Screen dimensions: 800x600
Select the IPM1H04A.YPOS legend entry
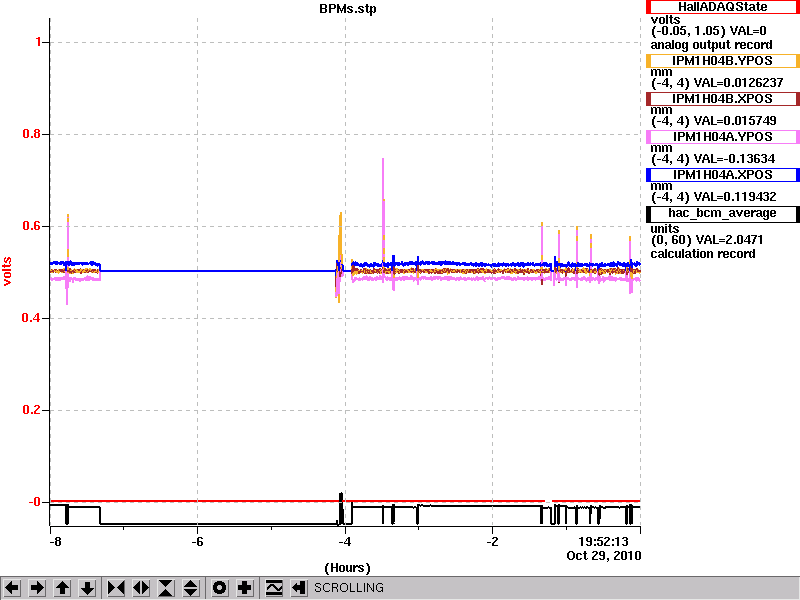click(x=722, y=137)
